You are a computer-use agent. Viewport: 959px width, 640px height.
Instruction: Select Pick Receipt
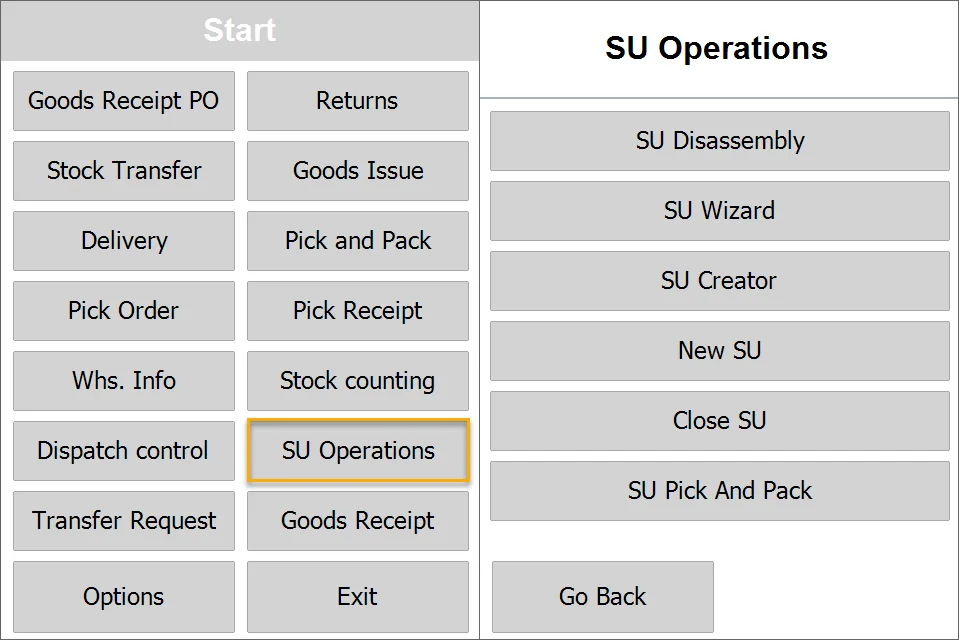click(357, 311)
